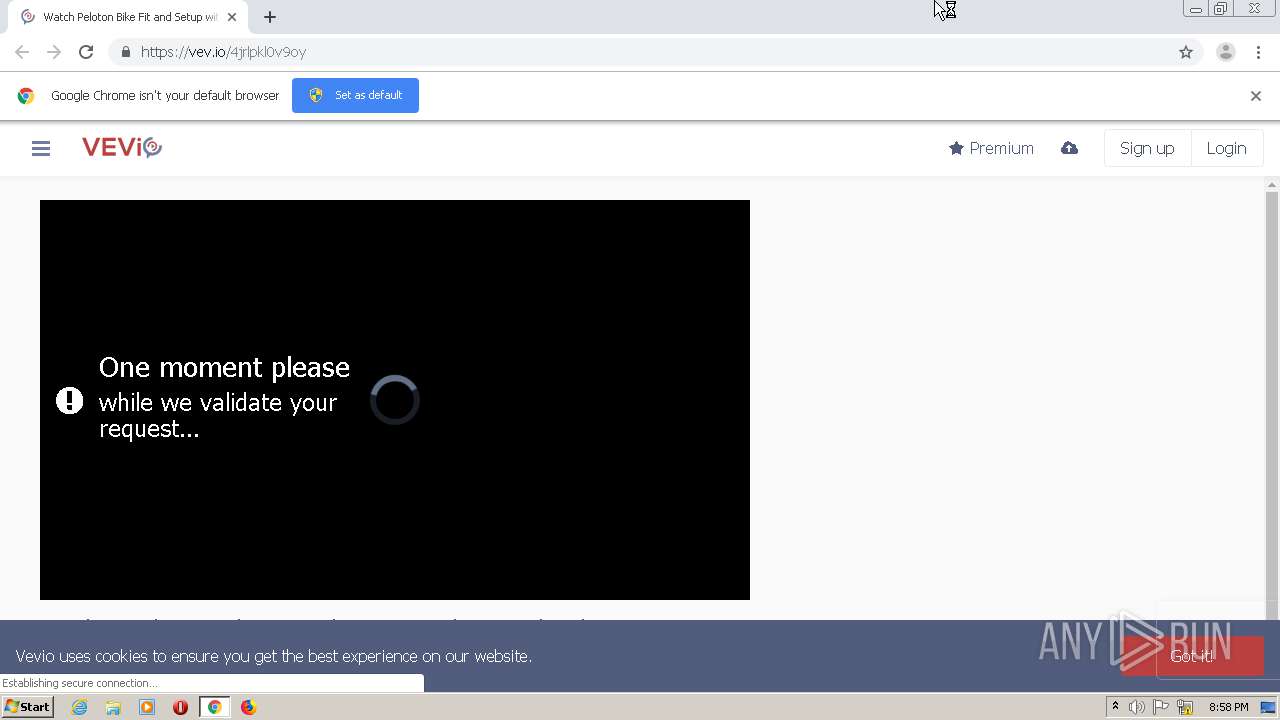Click the exclamation warning icon in player
Viewport: 1280px width, 720px height.
tap(69, 401)
